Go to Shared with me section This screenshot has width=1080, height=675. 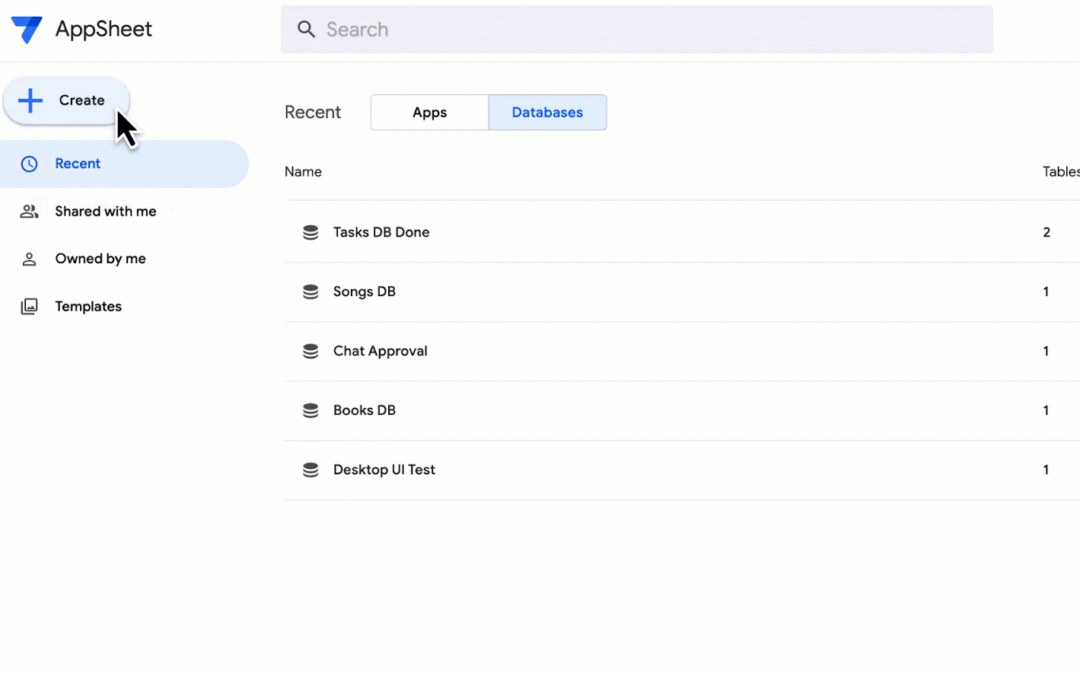point(105,211)
